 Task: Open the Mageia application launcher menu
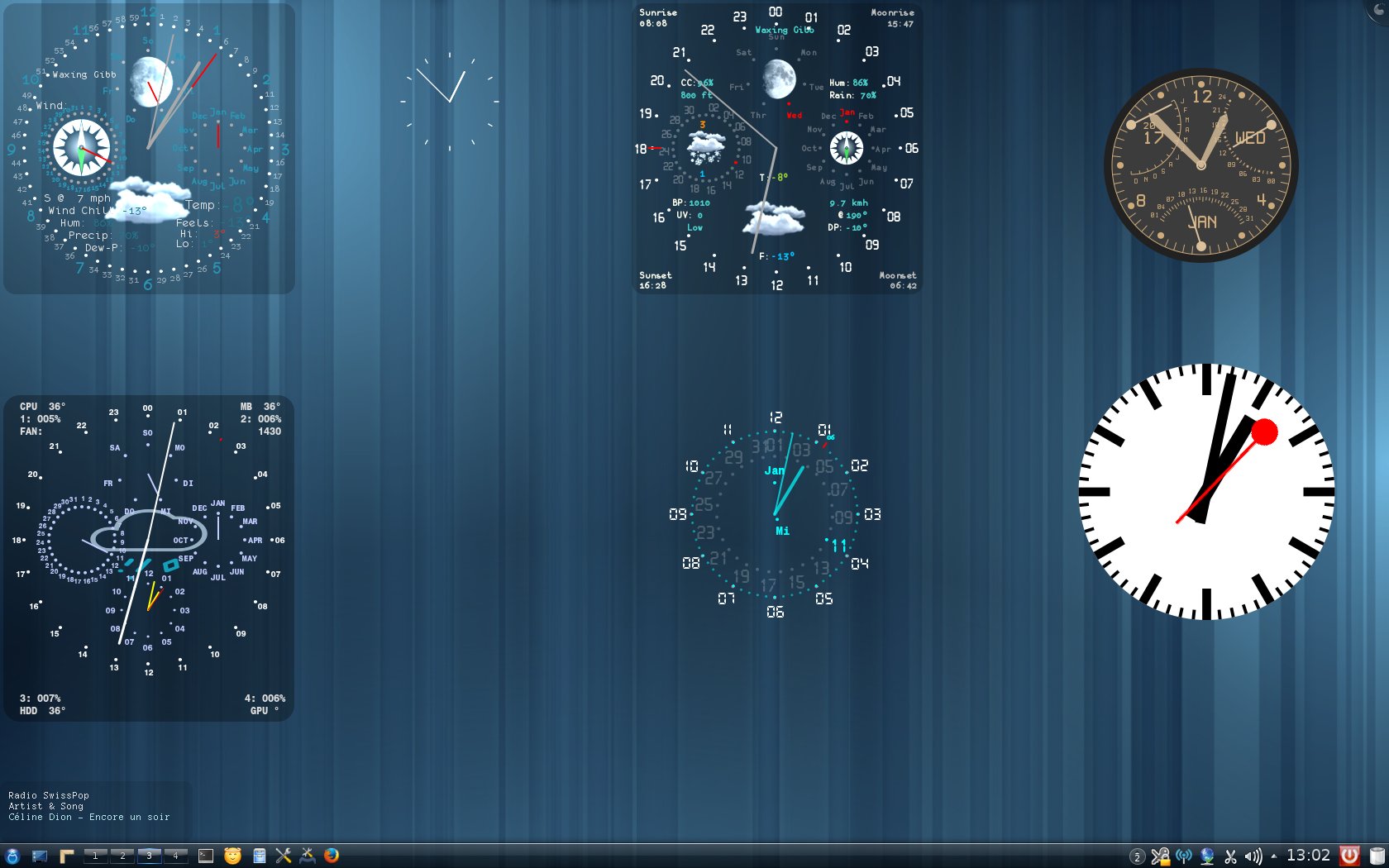(12, 856)
